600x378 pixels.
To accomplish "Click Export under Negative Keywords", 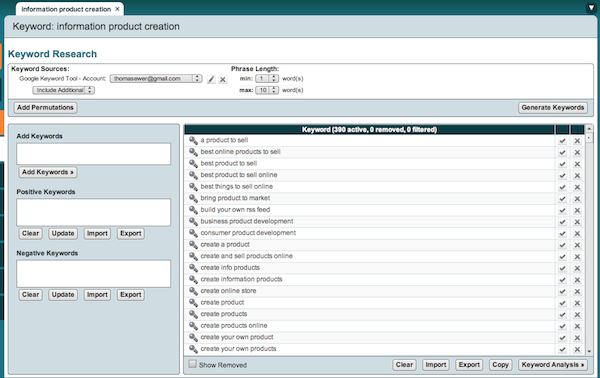I will [130, 295].
